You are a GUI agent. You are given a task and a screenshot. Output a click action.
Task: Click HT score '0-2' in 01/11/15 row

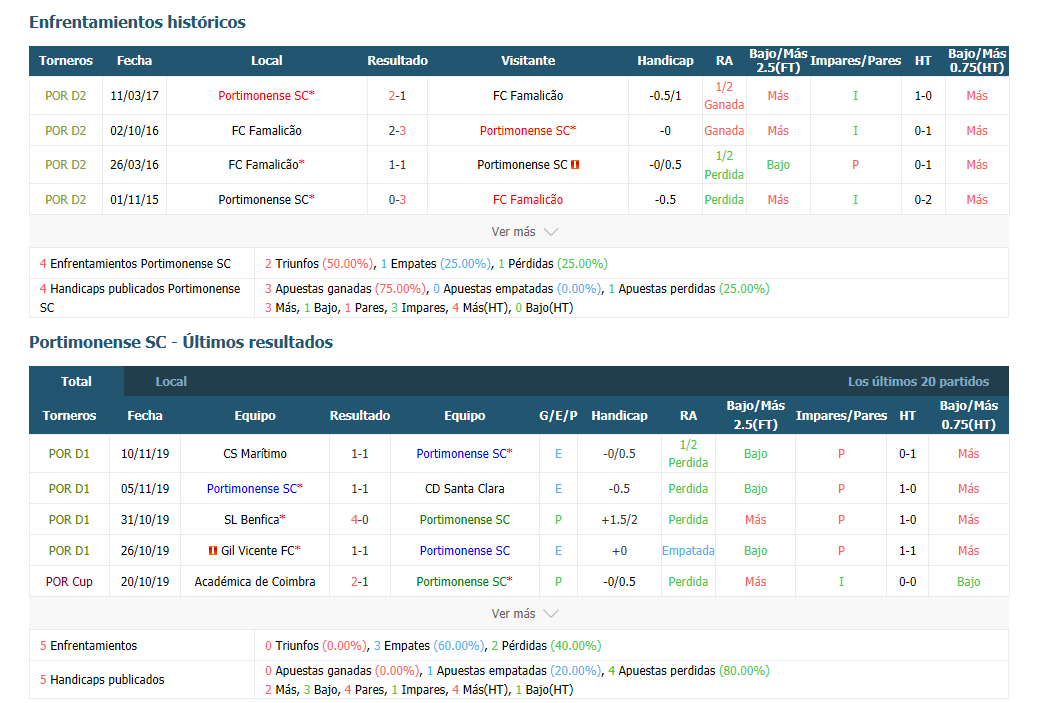point(923,199)
